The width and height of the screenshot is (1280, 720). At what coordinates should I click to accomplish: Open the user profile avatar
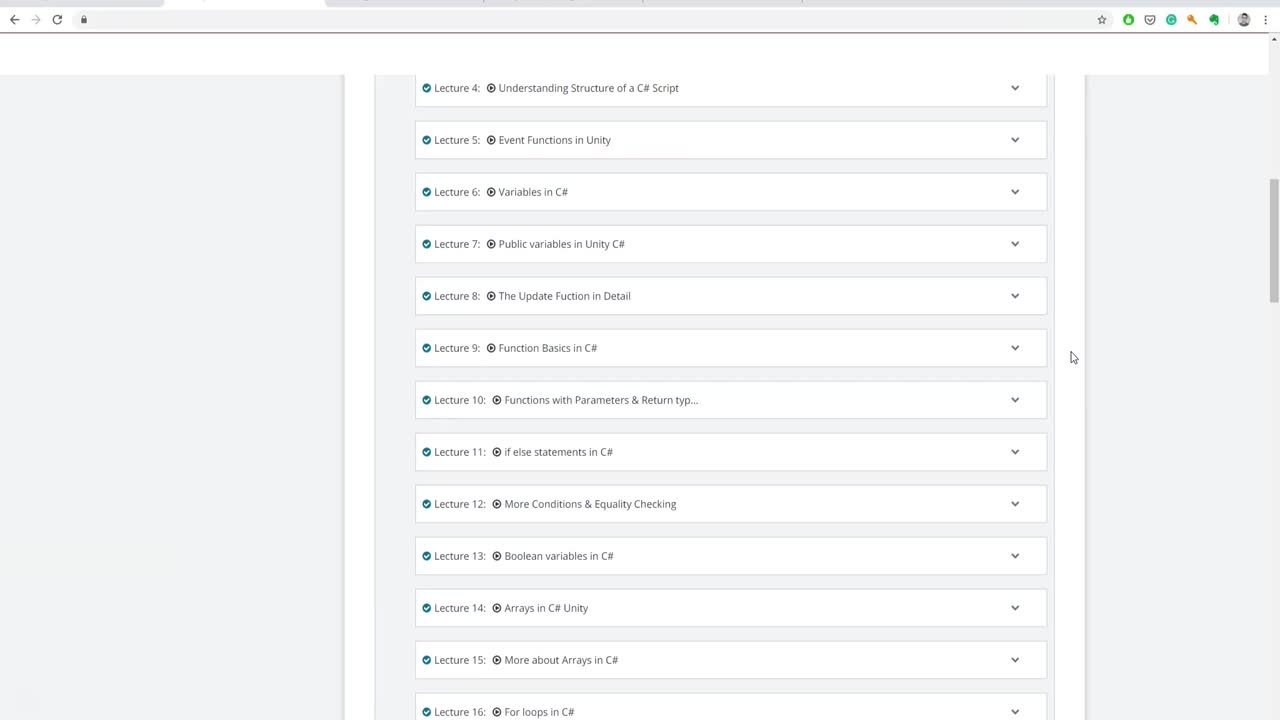click(1244, 19)
